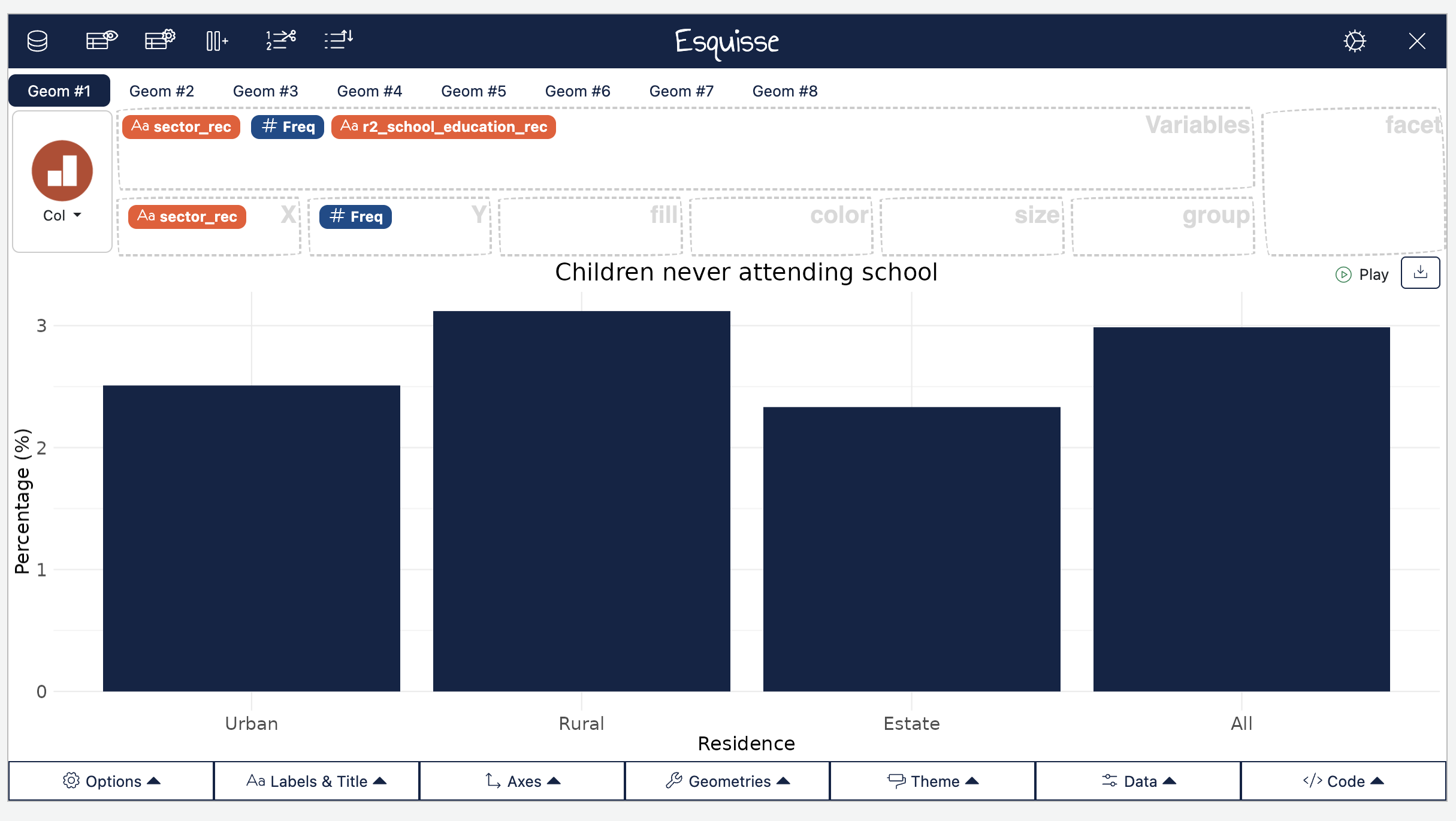Click the view data table eye icon

[x=101, y=41]
